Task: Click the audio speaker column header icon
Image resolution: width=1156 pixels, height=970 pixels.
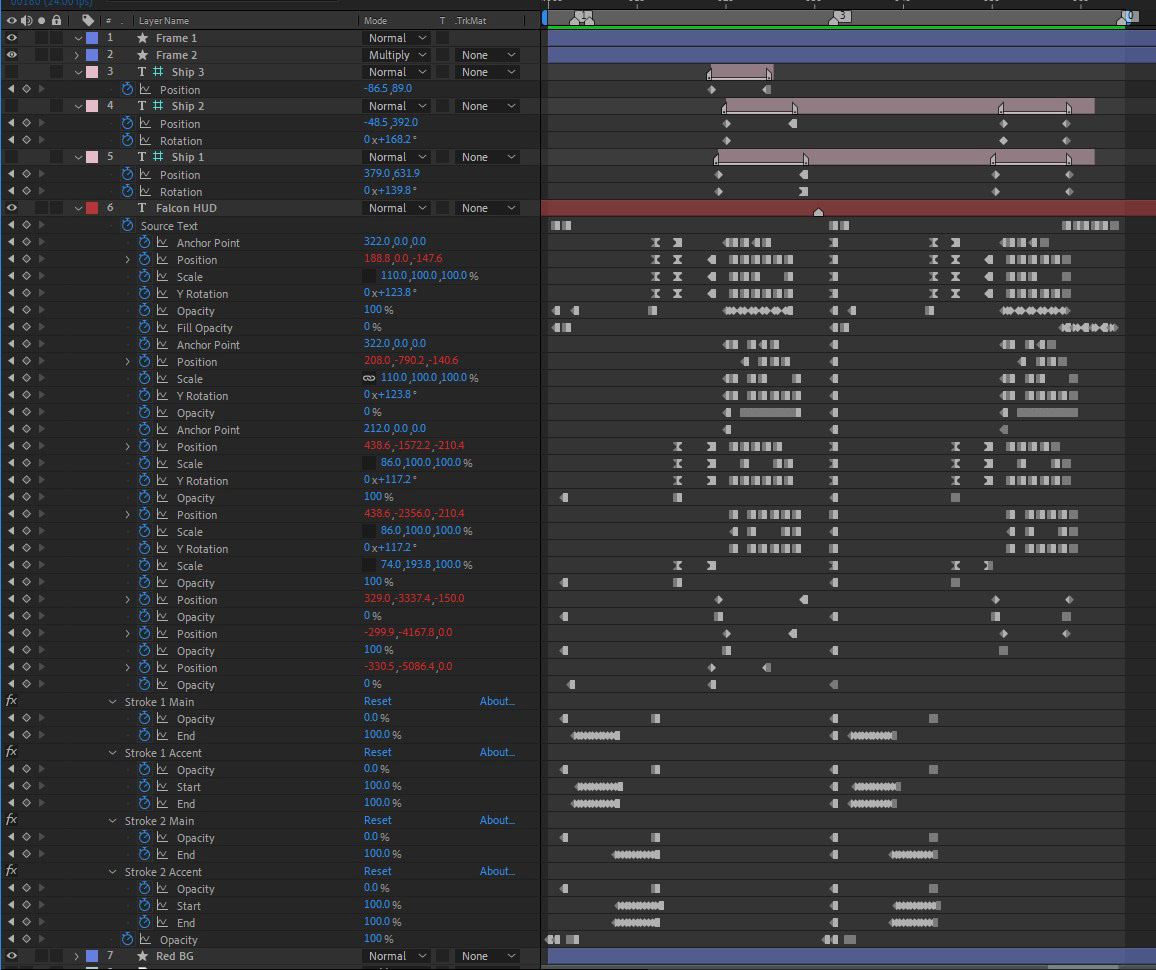Action: coord(27,21)
